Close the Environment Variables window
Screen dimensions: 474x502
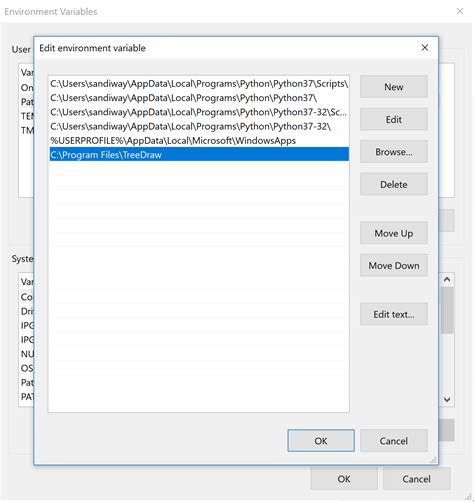coord(460,11)
